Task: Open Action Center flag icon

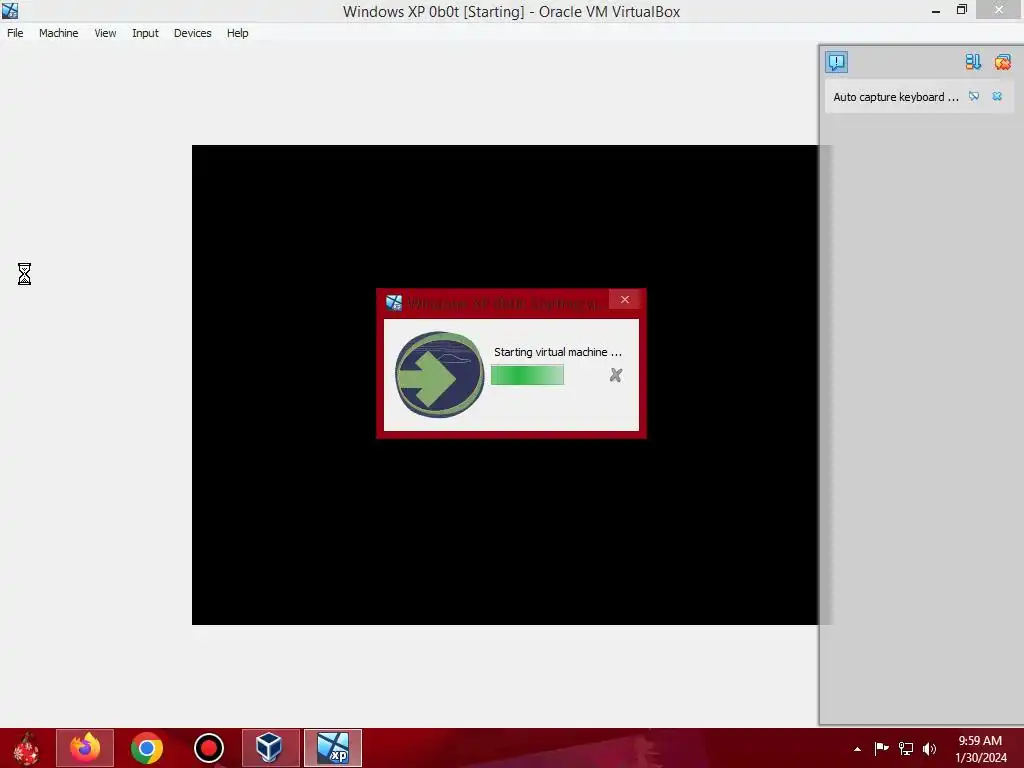Action: pos(882,748)
